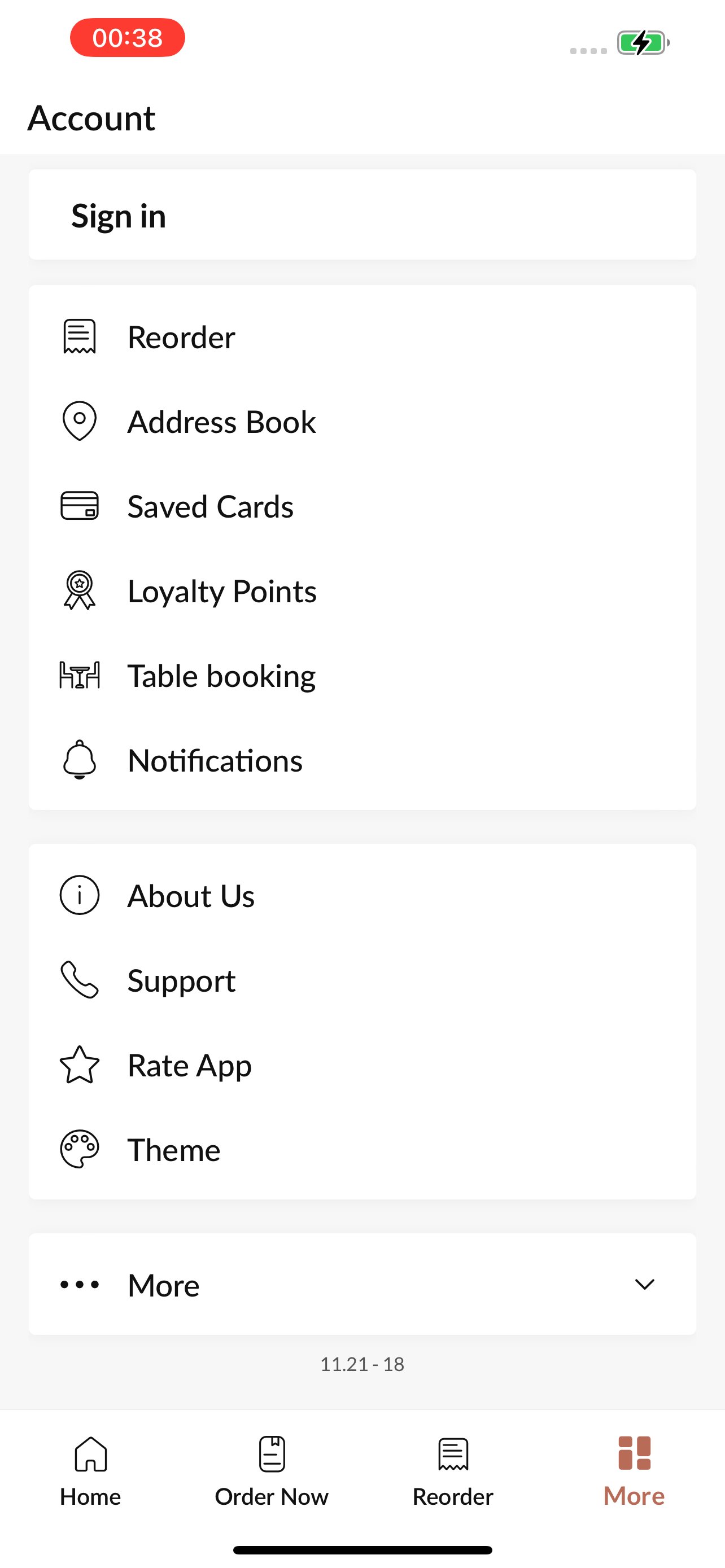The height and width of the screenshot is (1568, 725).
Task: Expand the More section chevron
Action: (645, 1284)
